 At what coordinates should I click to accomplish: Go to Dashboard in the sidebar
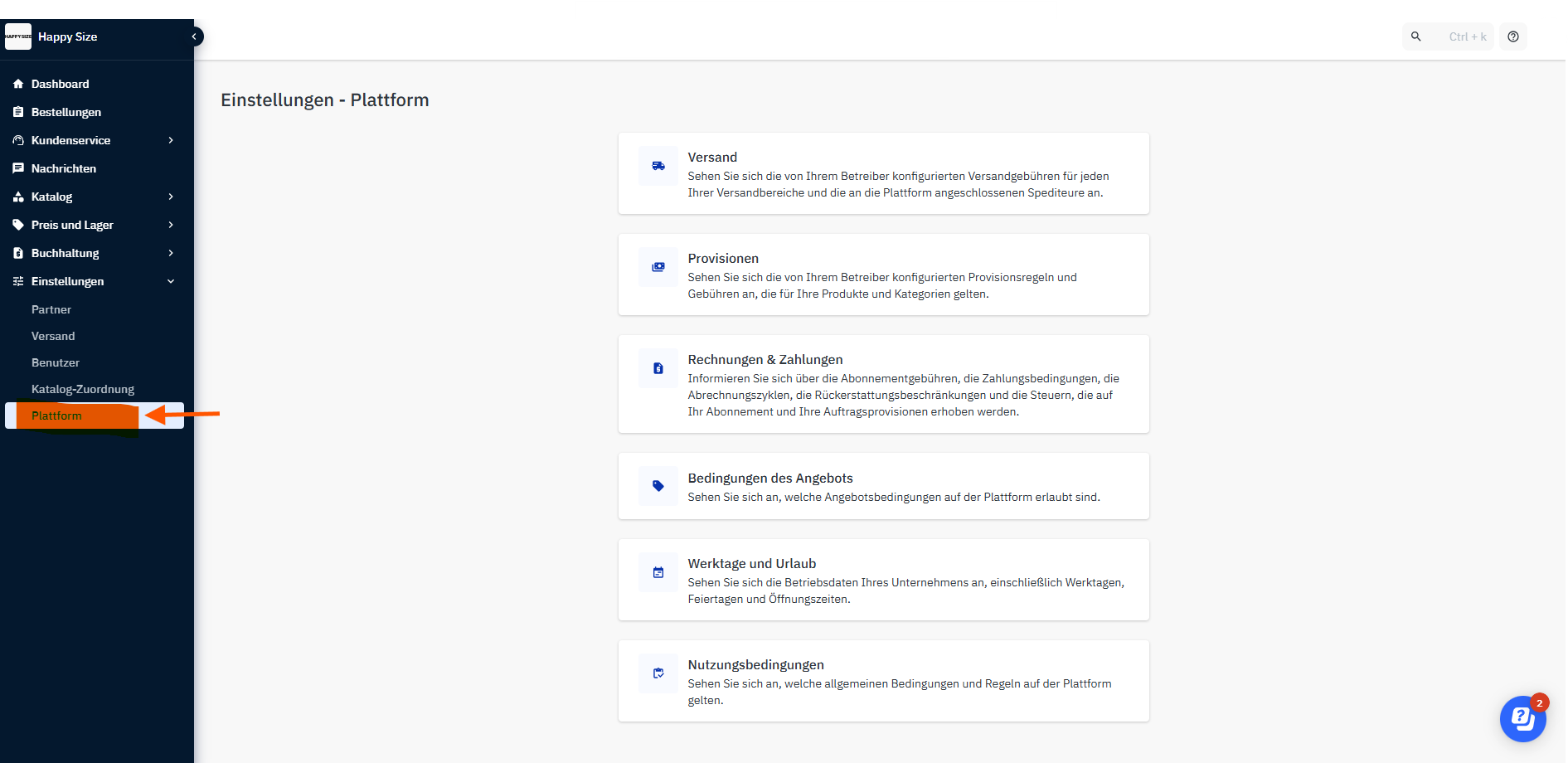click(60, 84)
